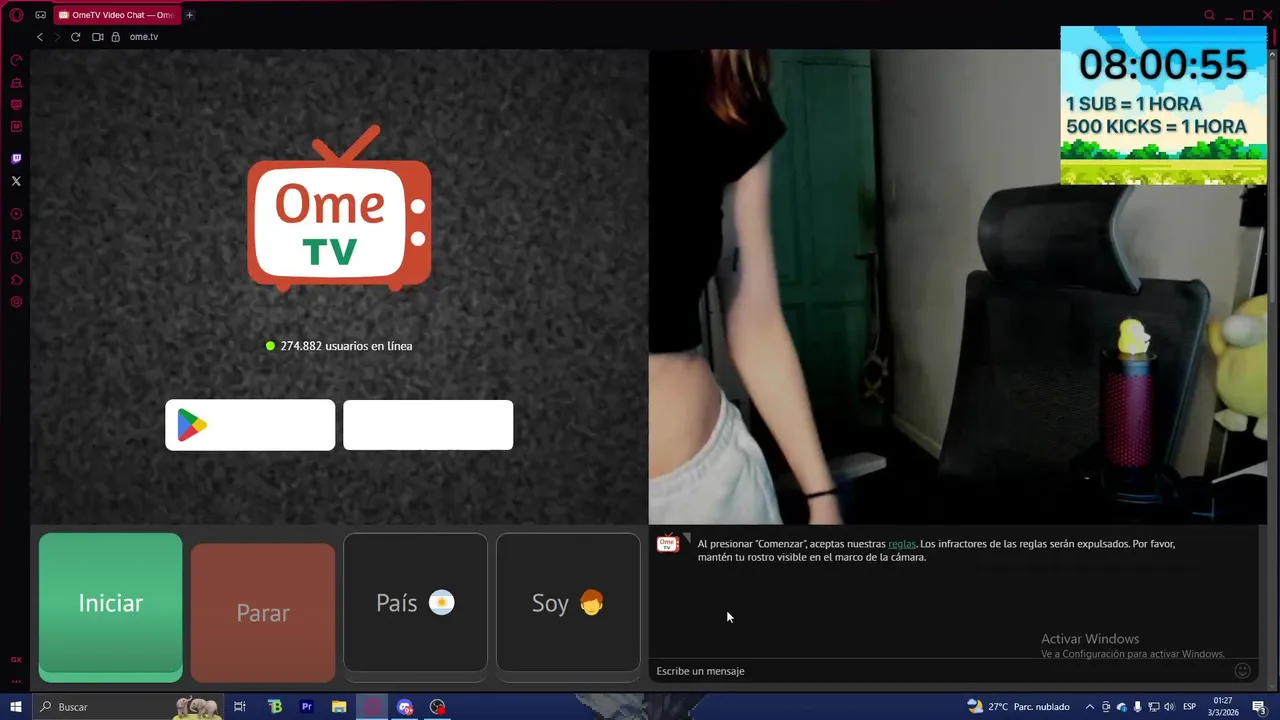Open OBS Studio from the taskbar
Image resolution: width=1280 pixels, height=720 pixels.
(x=437, y=707)
